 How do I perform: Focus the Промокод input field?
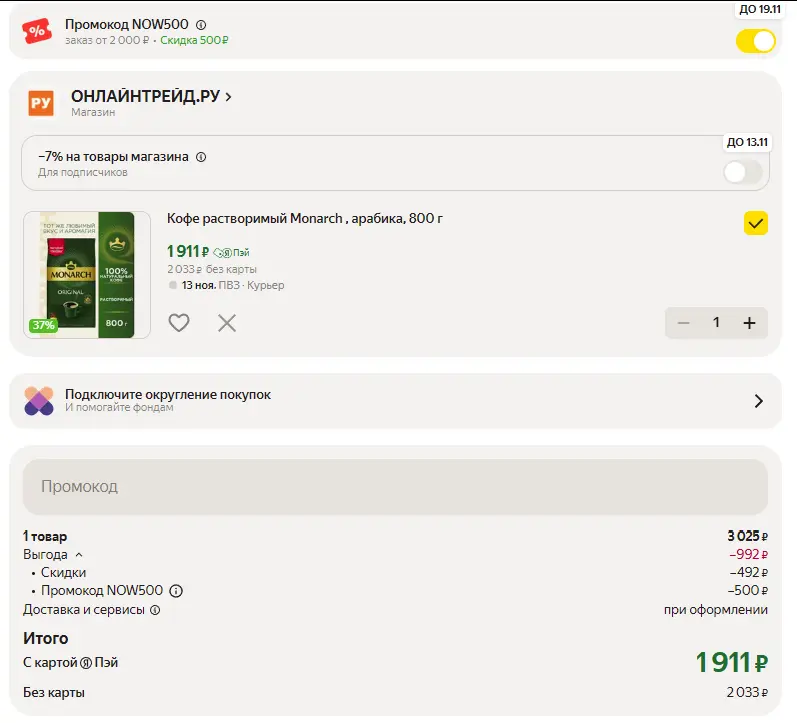395,487
